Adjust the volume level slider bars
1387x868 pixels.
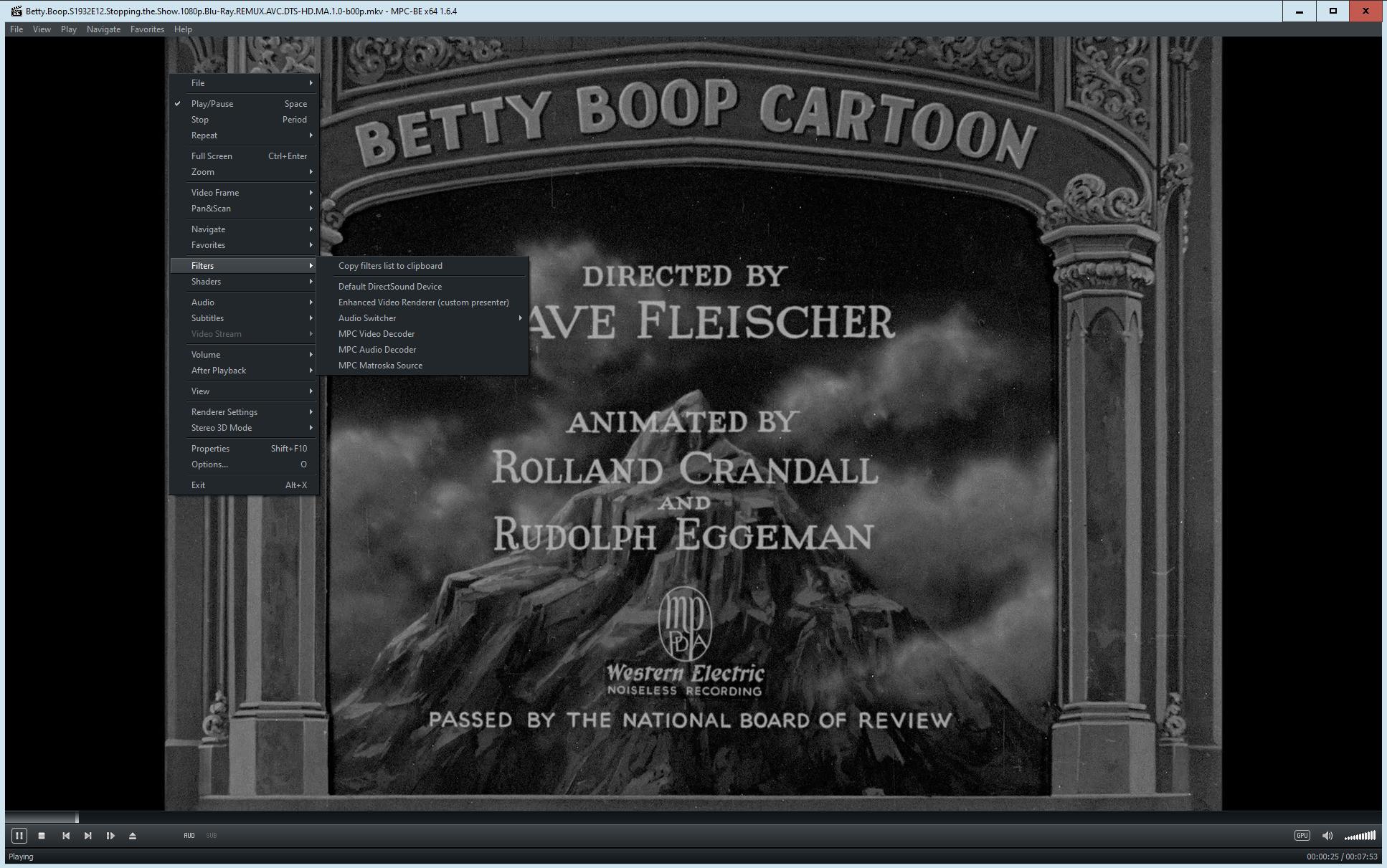coord(1360,836)
